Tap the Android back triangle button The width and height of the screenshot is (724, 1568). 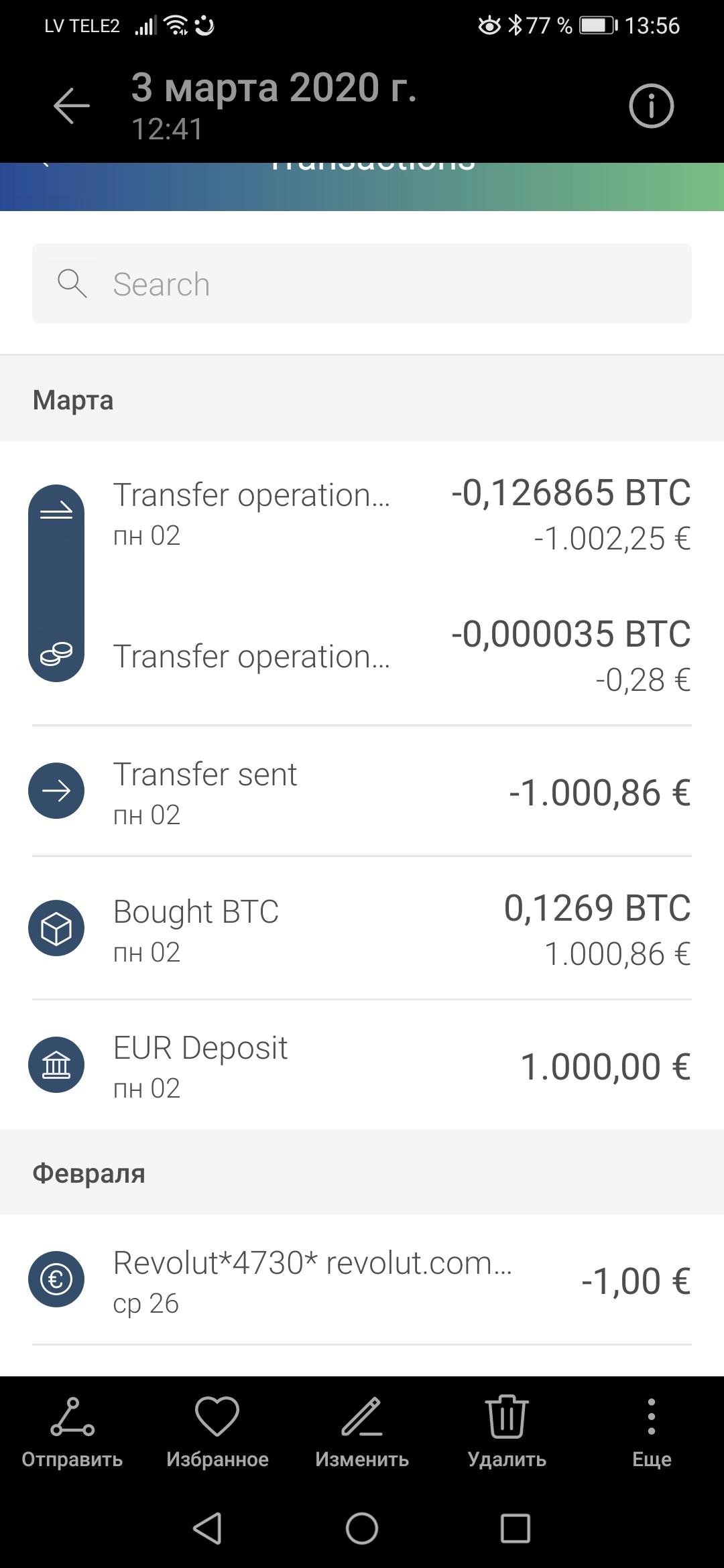pyautogui.click(x=207, y=1528)
